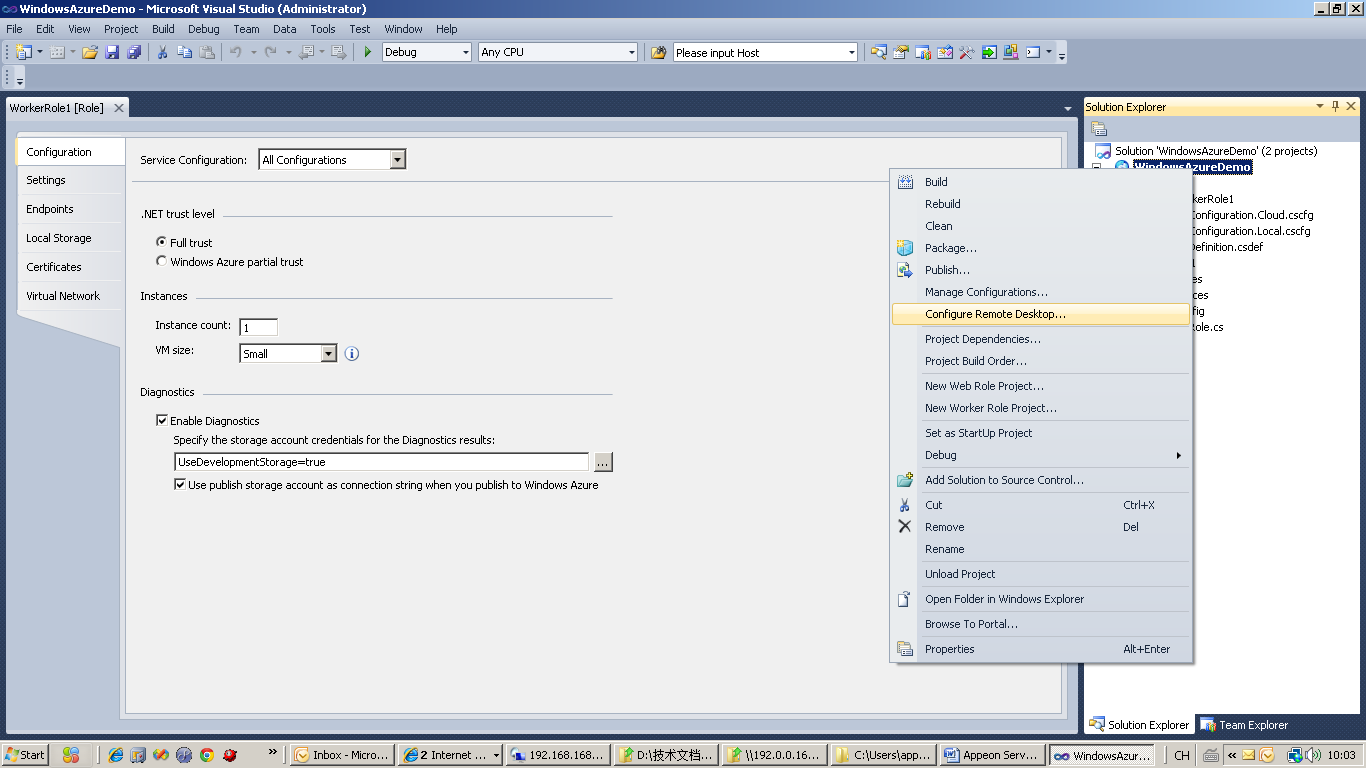Click the Undo arrow icon
Screen dimensions: 1366x768
pyautogui.click(x=235, y=52)
